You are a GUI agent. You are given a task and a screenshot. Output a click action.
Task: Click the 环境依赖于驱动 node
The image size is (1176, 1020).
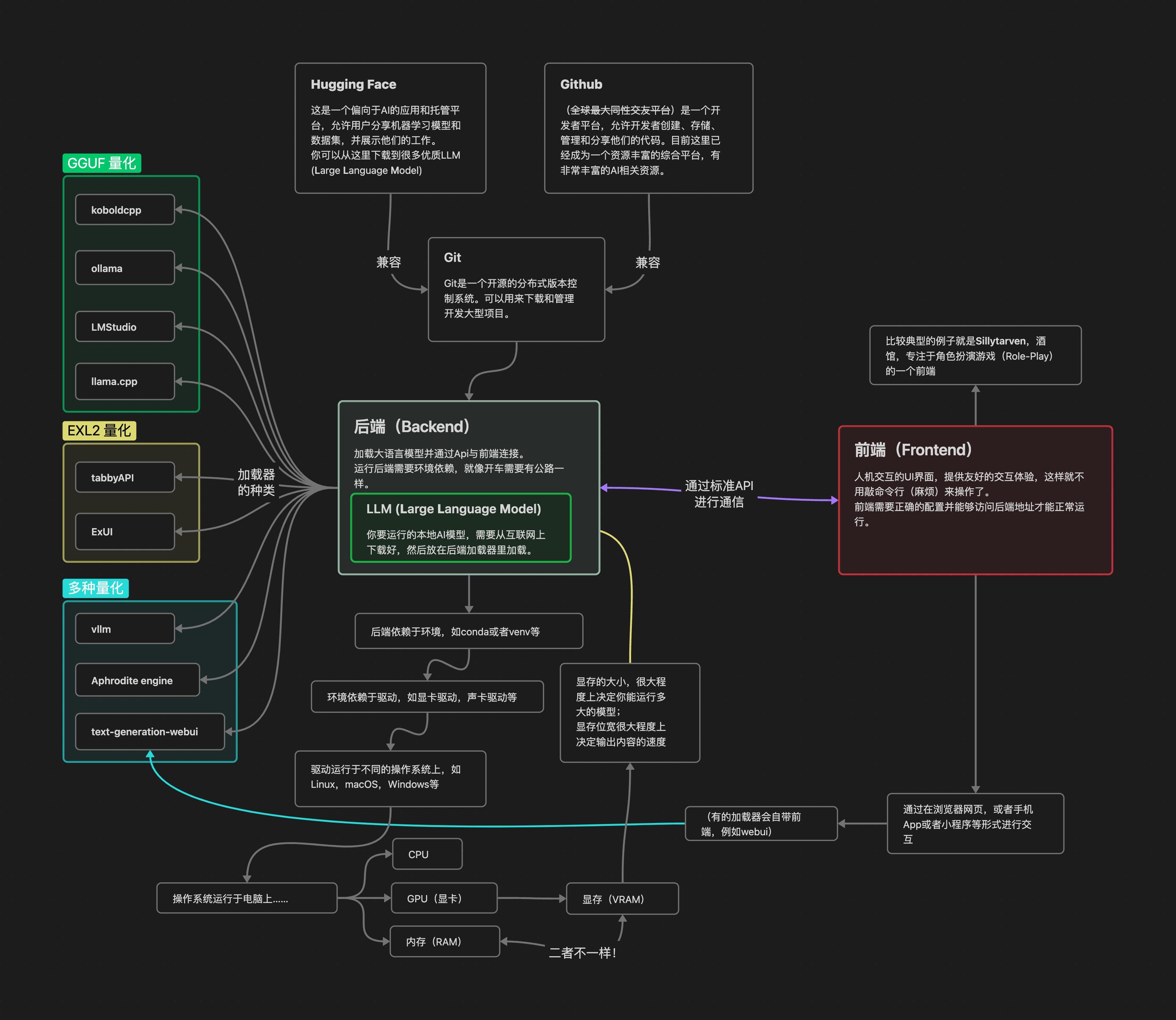pos(428,697)
